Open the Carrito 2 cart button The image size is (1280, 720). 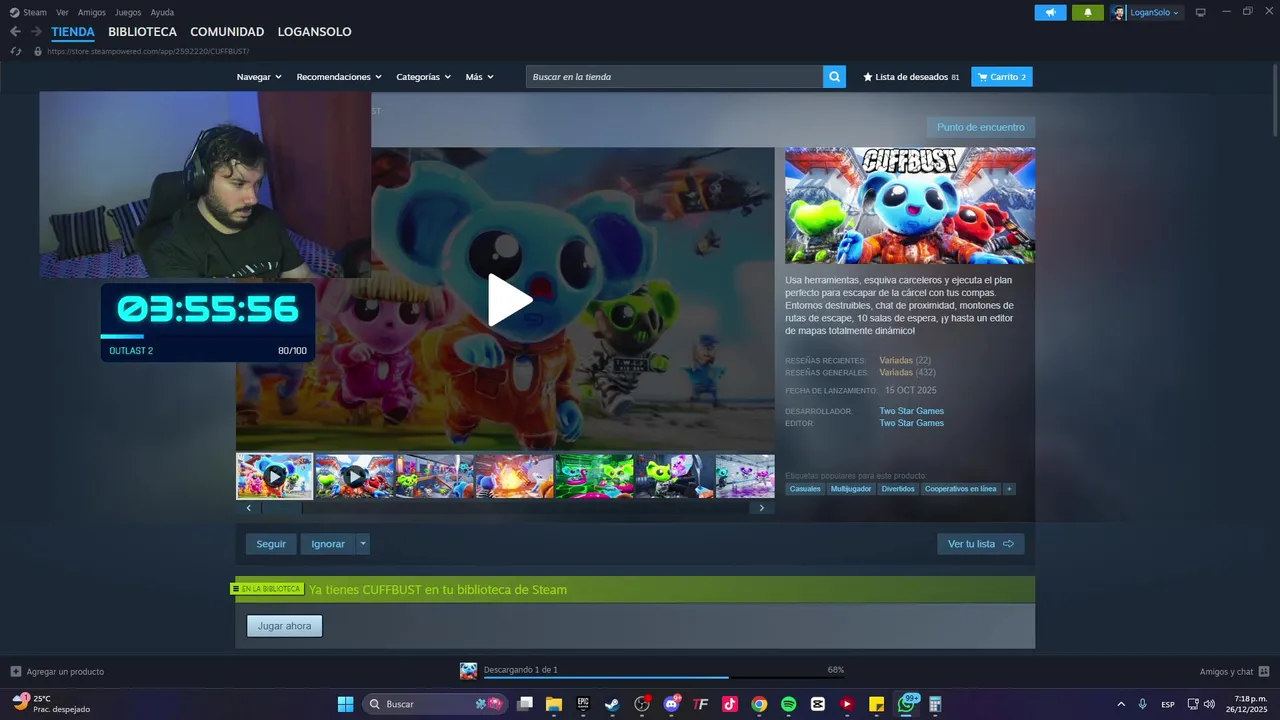(1002, 77)
